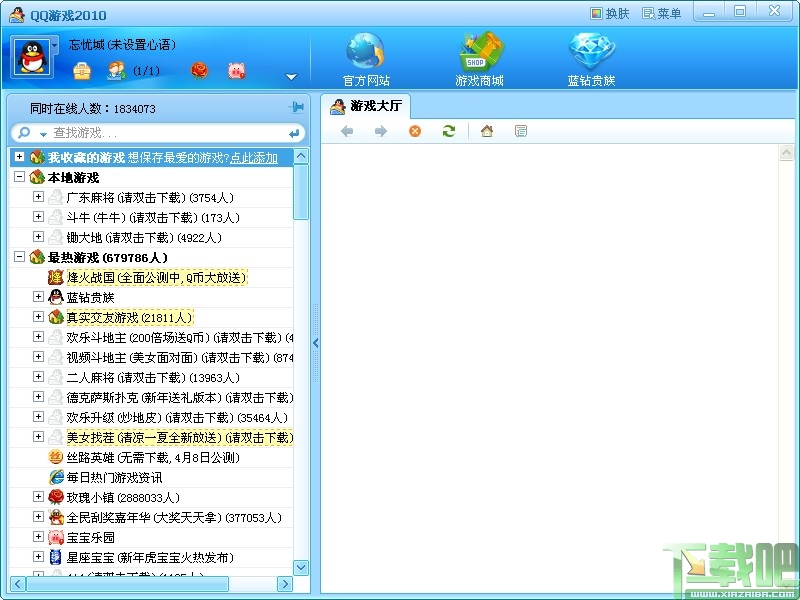Click the penguin icon of 蓝钻贵族 row
Screen dimensions: 800x600
[56, 297]
